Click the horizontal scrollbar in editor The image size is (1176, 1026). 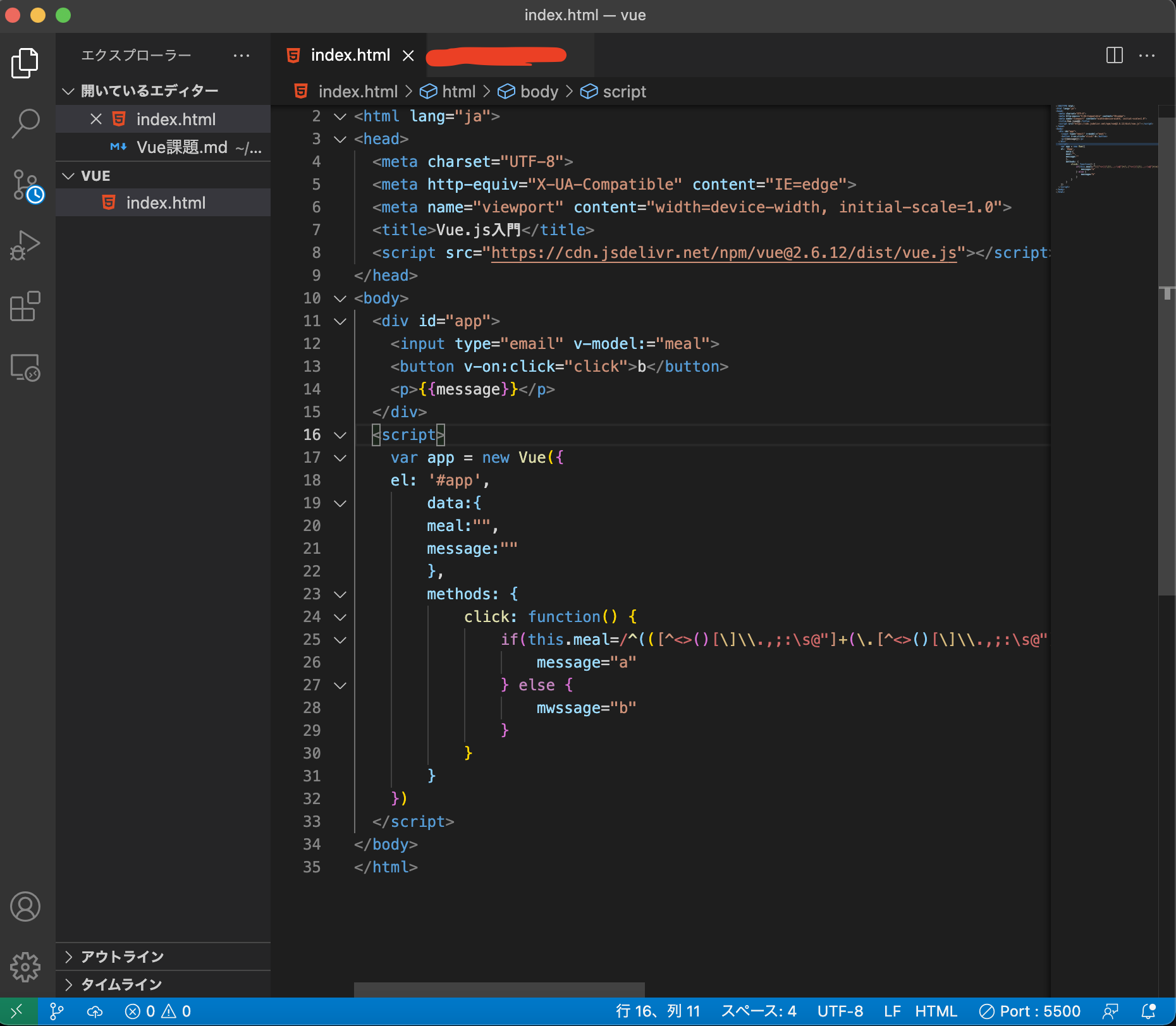coord(499,989)
